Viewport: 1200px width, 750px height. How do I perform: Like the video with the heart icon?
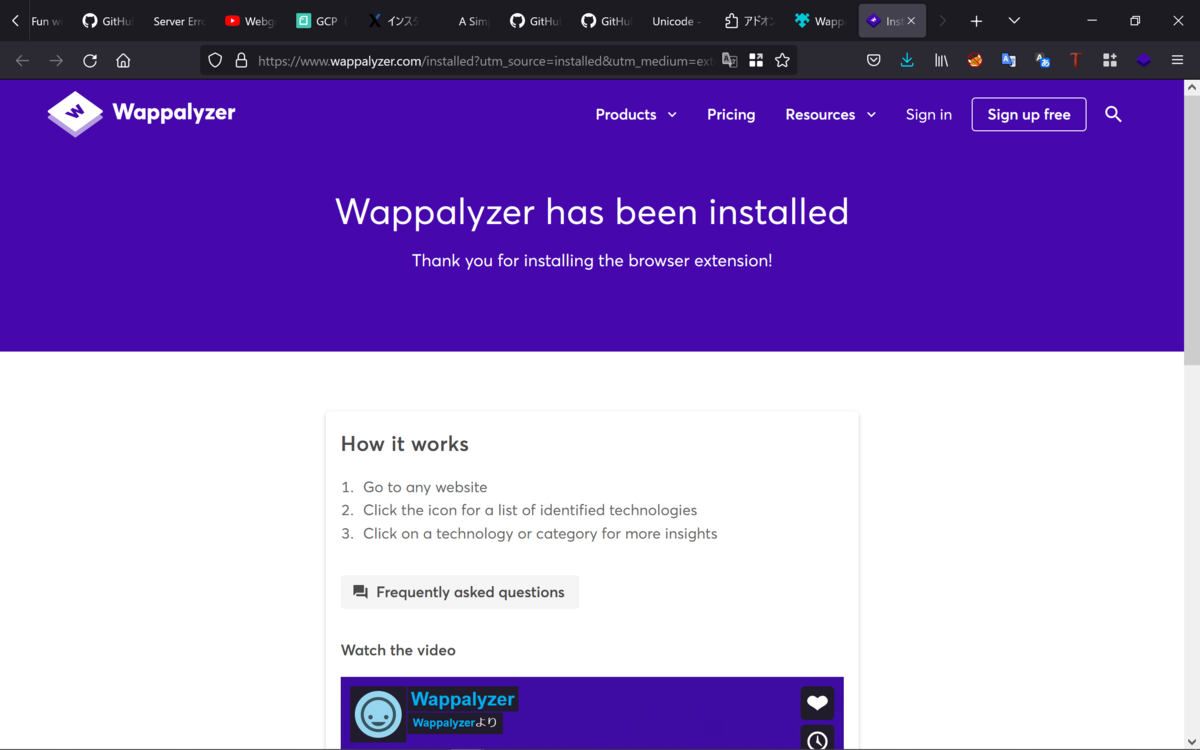[817, 703]
